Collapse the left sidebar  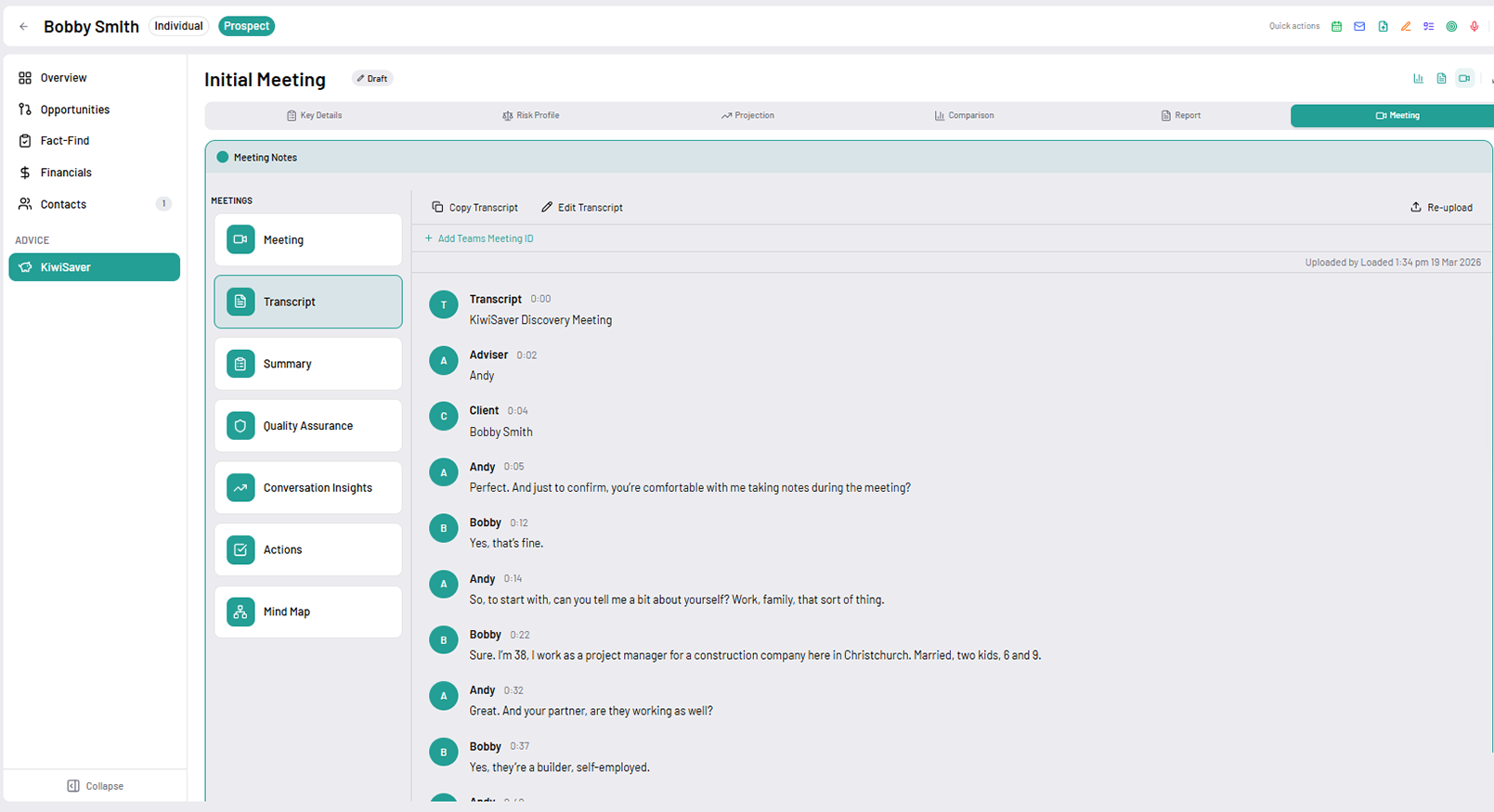click(x=95, y=786)
